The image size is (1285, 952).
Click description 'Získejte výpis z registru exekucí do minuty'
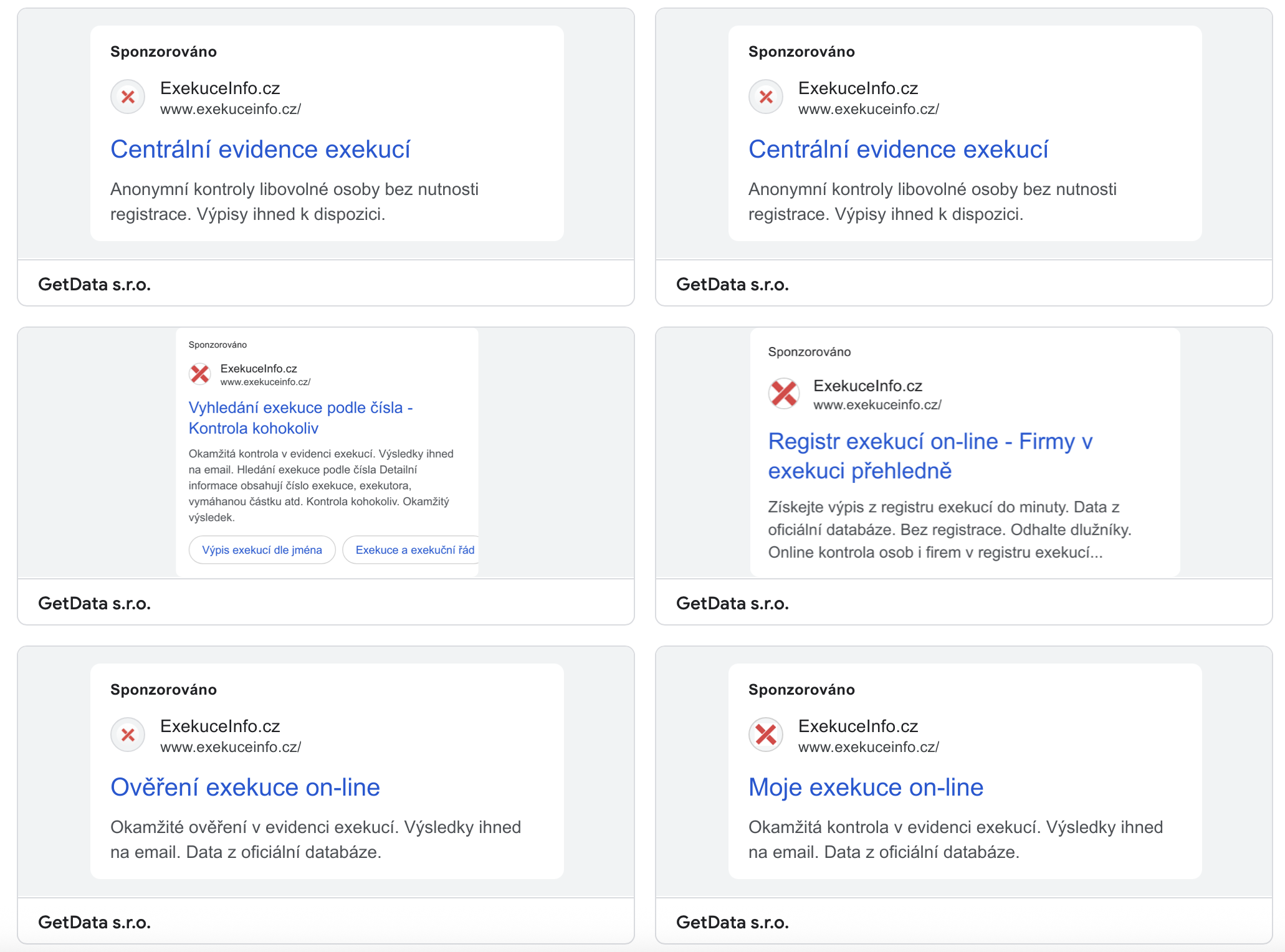pos(950,530)
